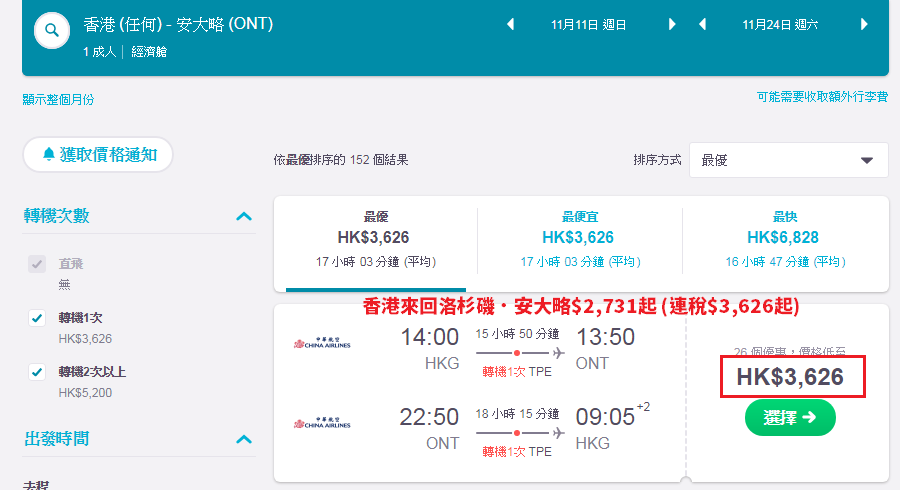The image size is (900, 490).
Task: Uncheck the 轉機2次以上 filter
Action: pyautogui.click(x=37, y=372)
